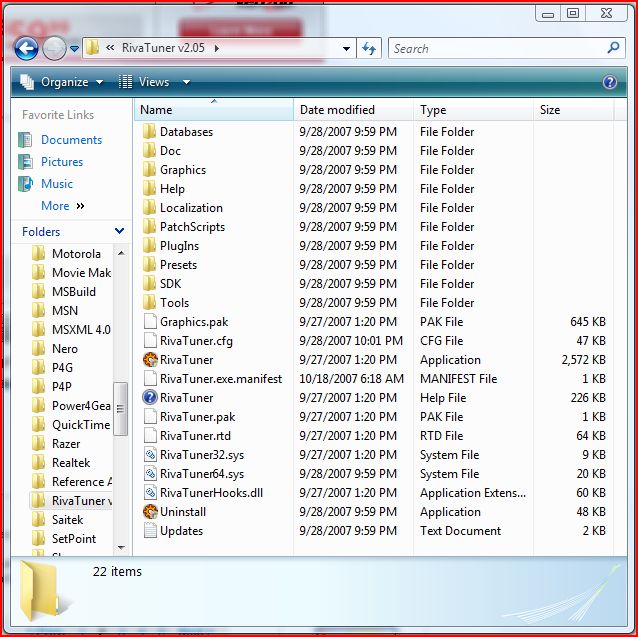Click the magnifier icon in Search box
Viewport: 638px width, 637px height.
(613, 48)
